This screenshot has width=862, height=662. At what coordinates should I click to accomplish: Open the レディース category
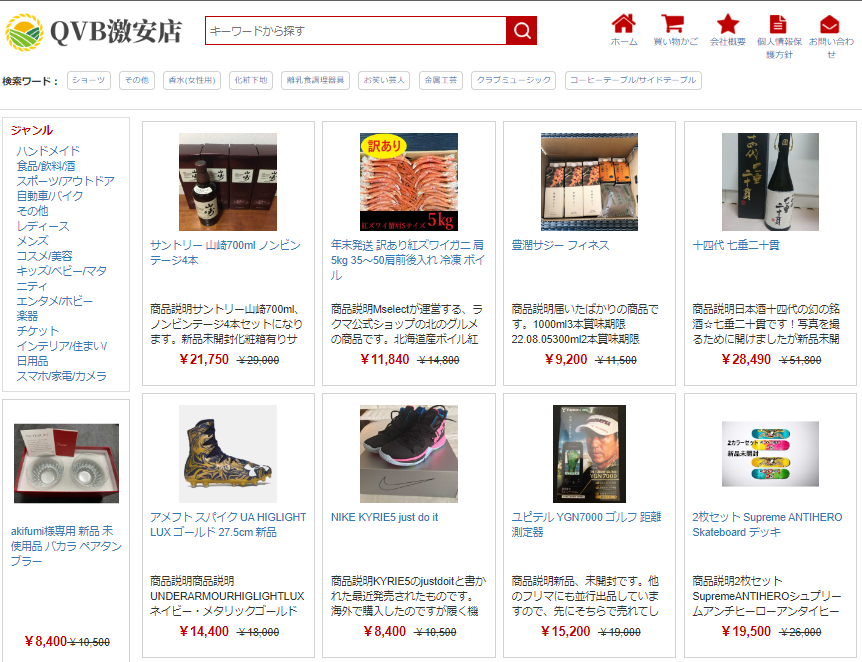point(43,226)
